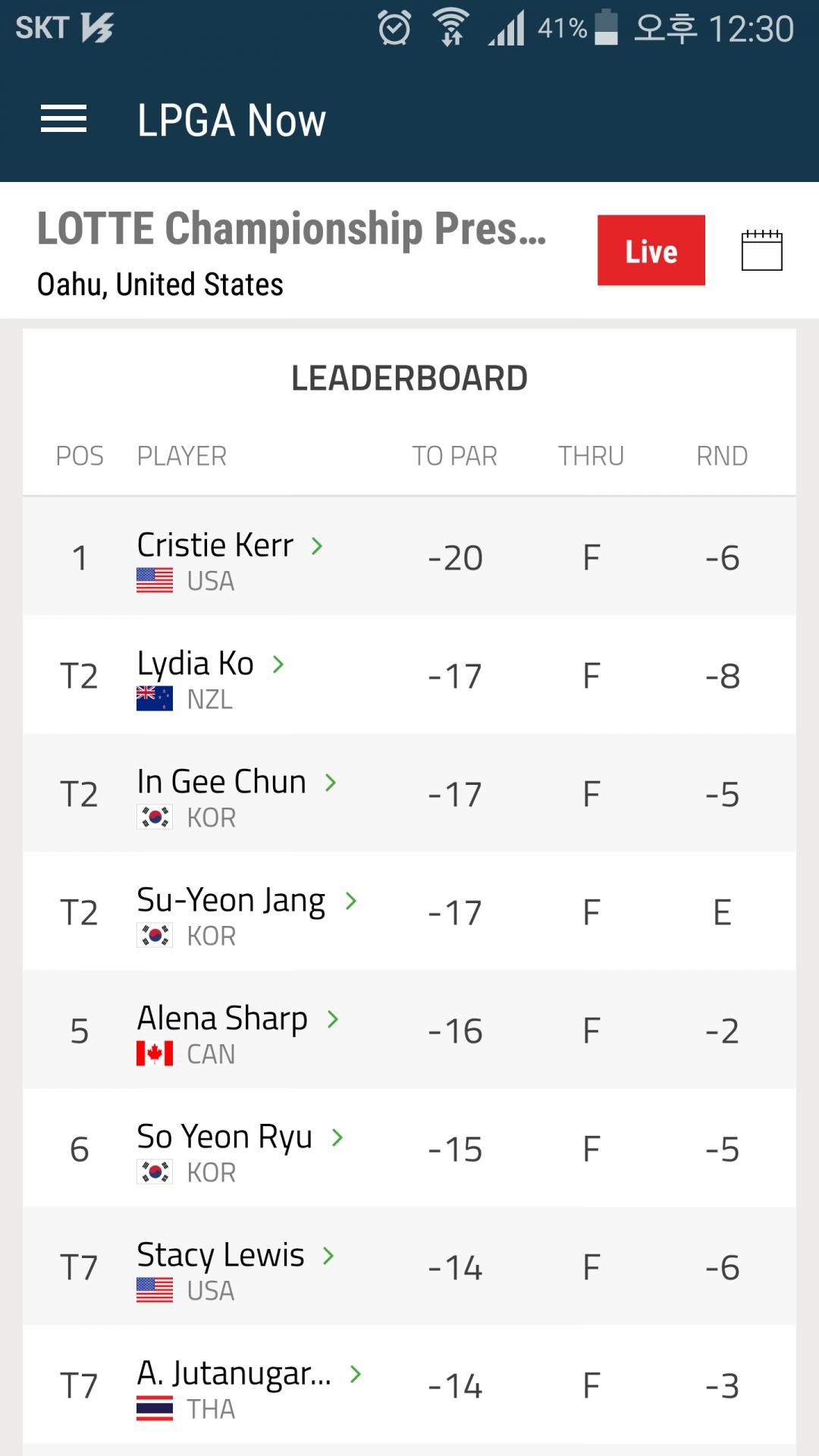The height and width of the screenshot is (1456, 819).
Task: Expand Cristie Kerr's details chevron
Action: tap(317, 545)
